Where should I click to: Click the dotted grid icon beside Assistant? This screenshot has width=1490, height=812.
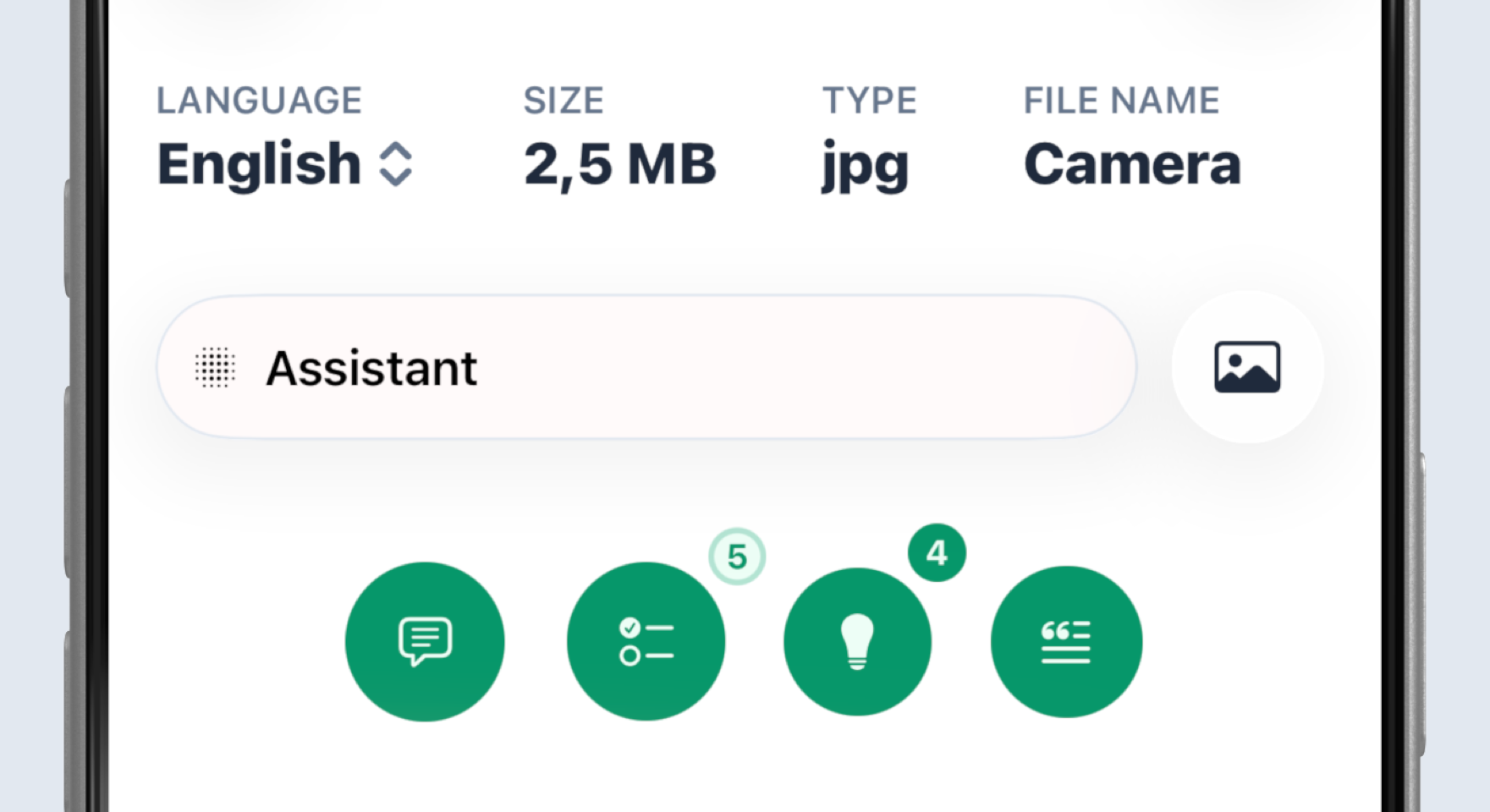[215, 368]
